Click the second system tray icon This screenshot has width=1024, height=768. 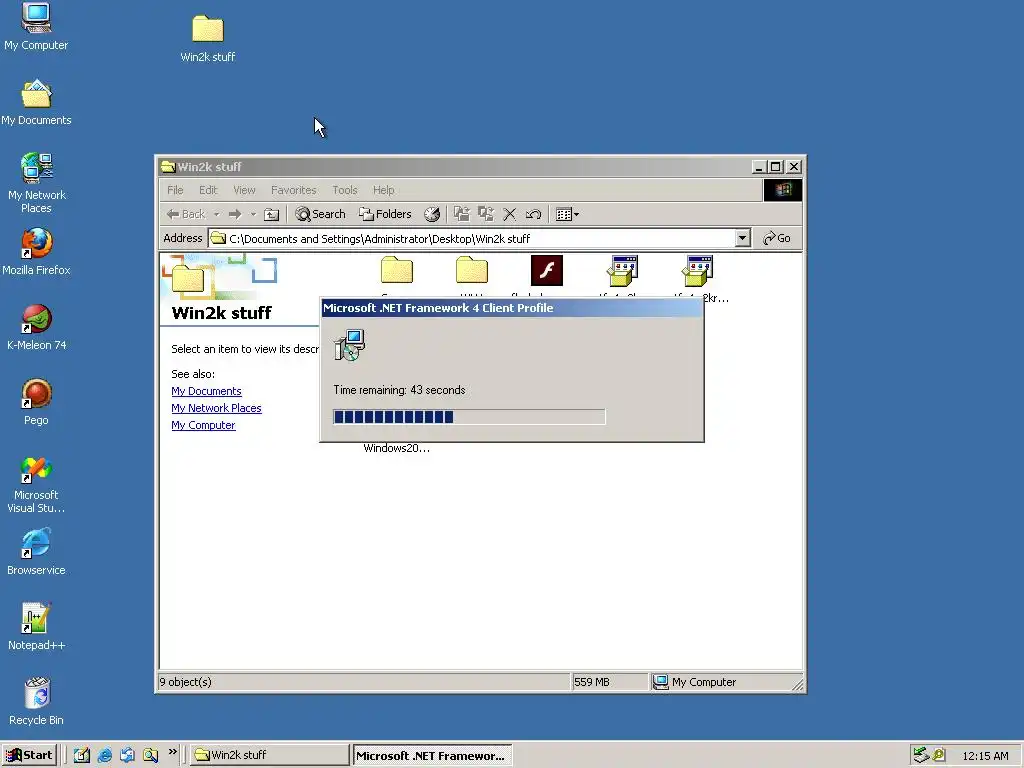(x=938, y=755)
